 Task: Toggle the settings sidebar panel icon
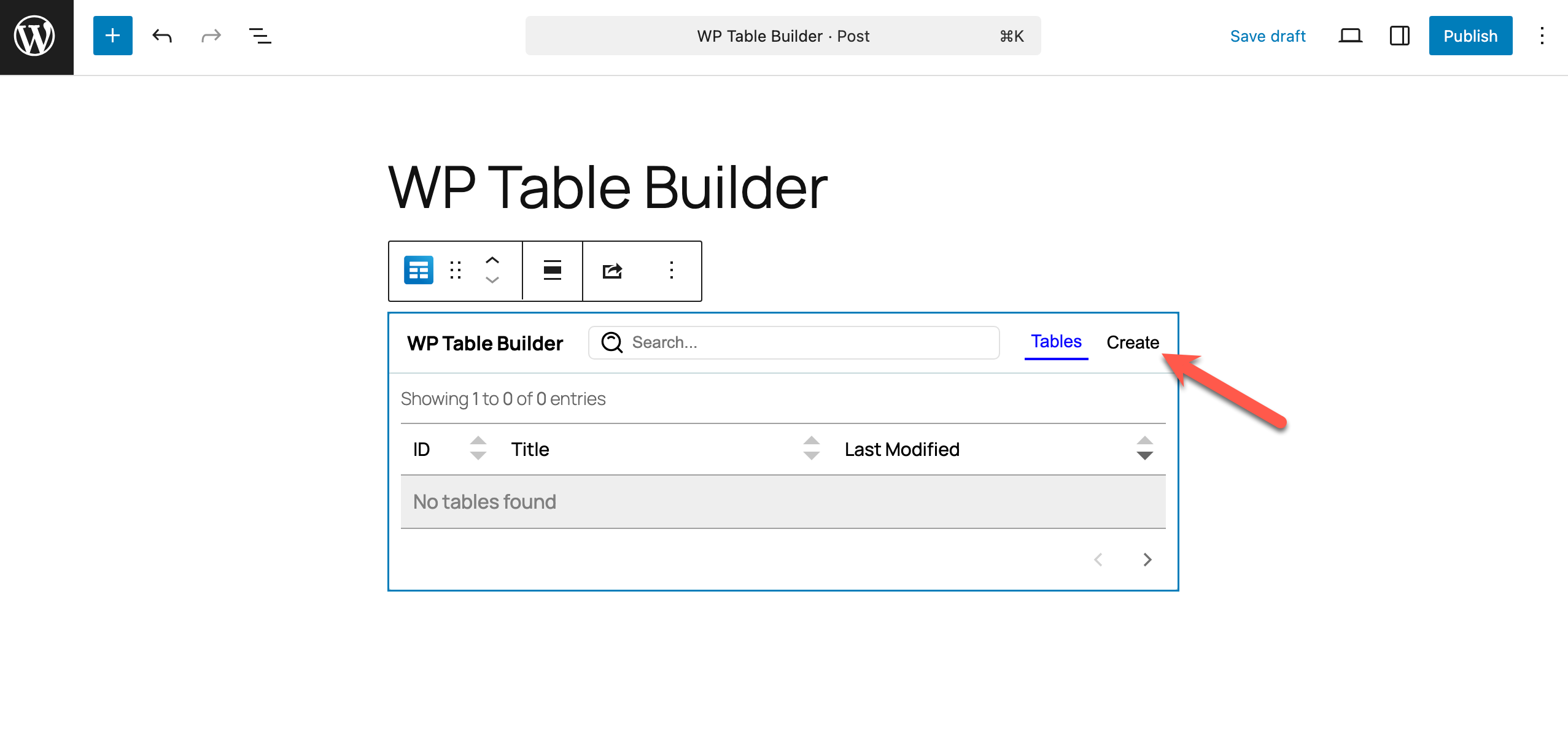tap(1399, 36)
